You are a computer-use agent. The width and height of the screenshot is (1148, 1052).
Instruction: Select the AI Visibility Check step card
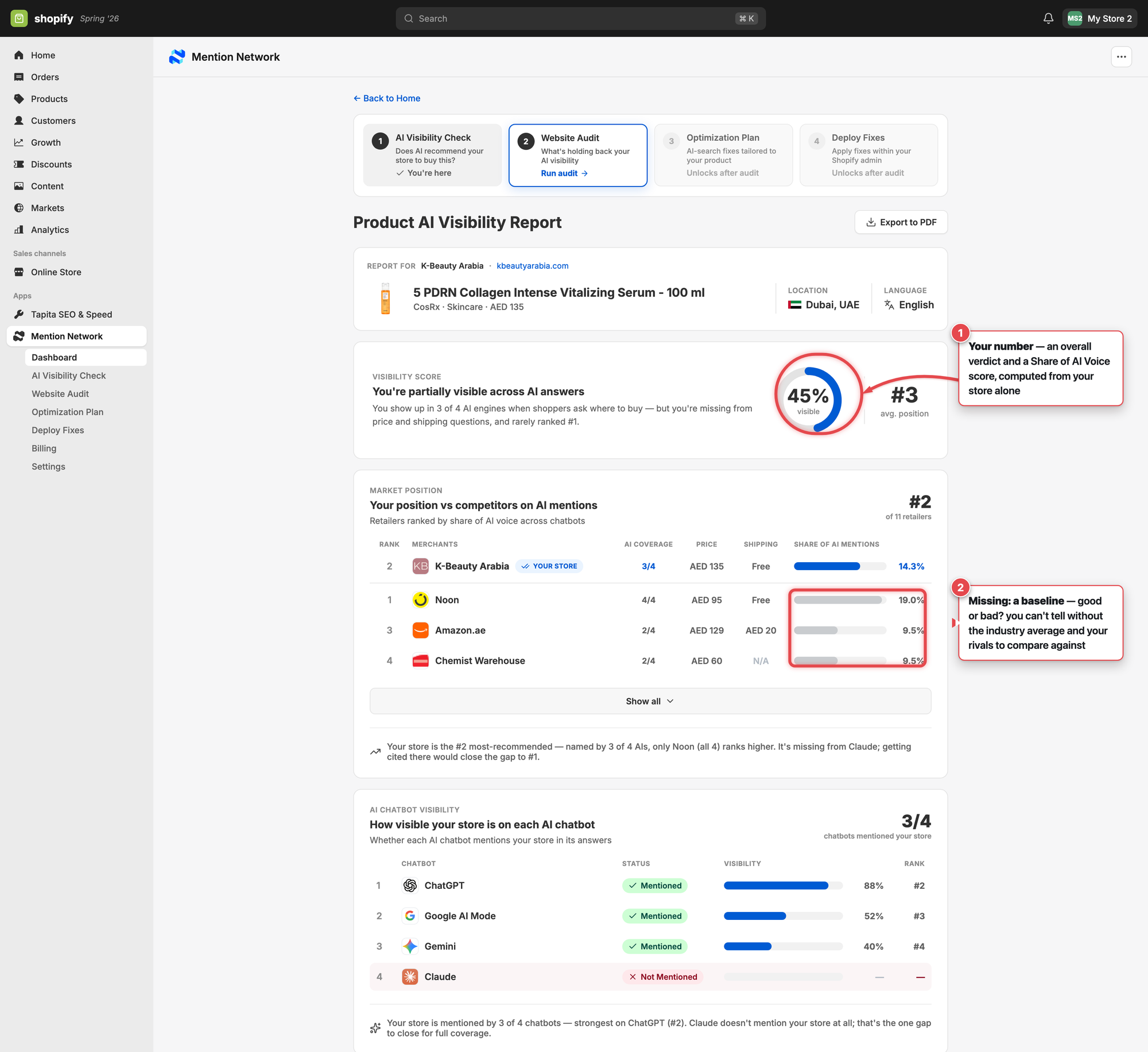(x=432, y=155)
